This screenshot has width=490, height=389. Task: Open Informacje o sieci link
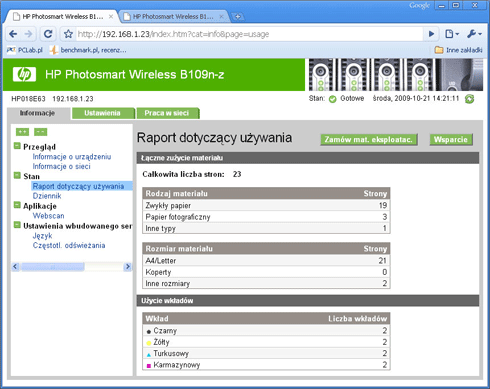click(x=61, y=166)
